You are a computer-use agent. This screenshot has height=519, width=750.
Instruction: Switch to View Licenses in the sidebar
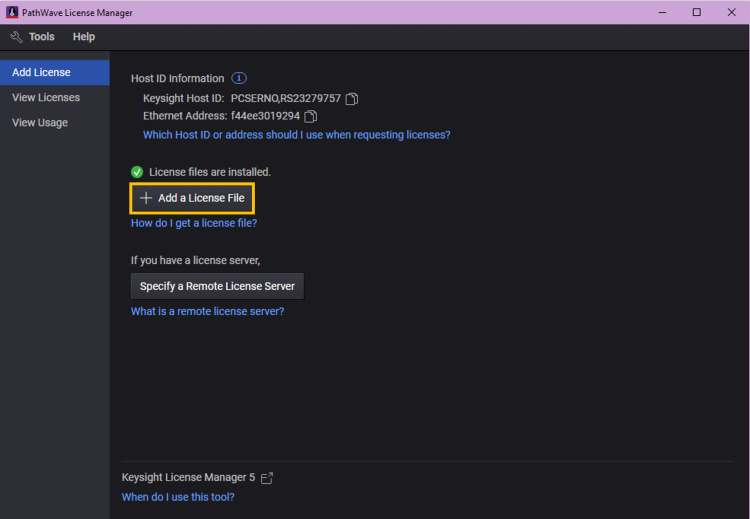pos(46,98)
